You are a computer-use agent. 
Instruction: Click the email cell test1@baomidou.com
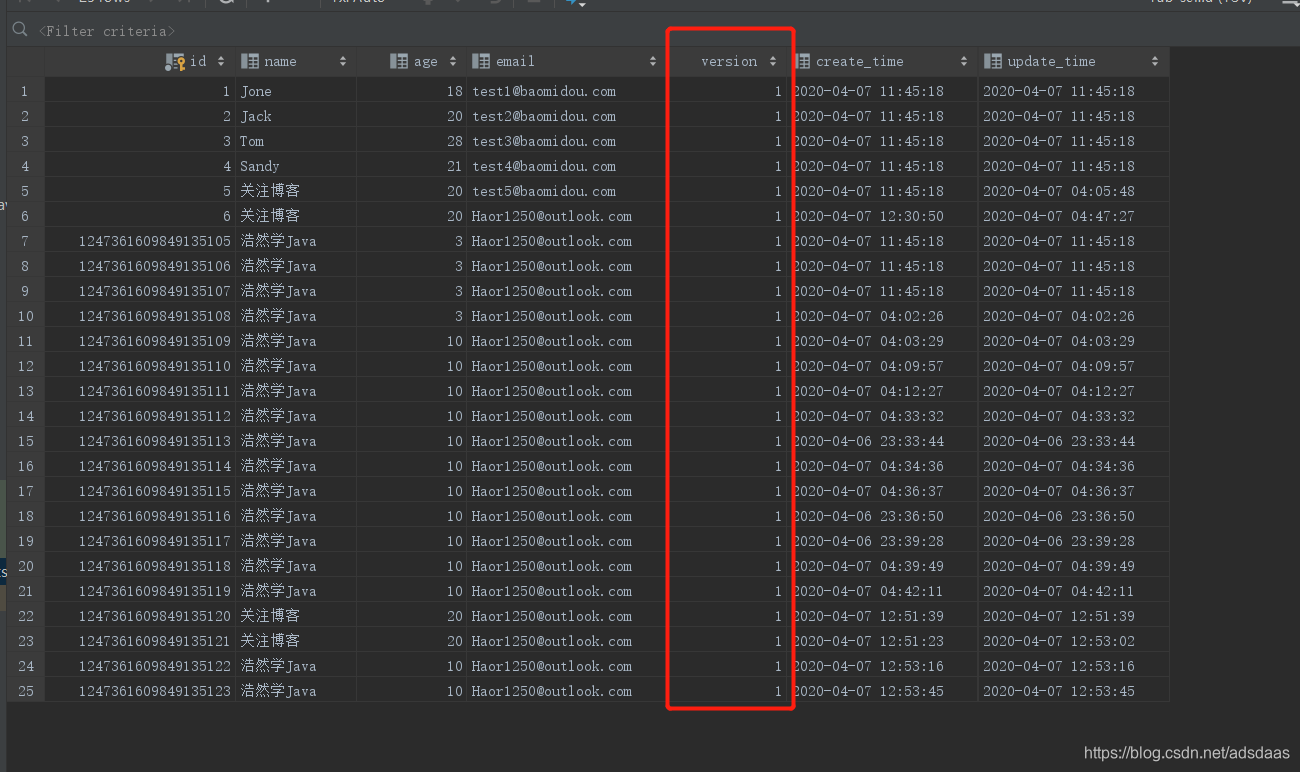[x=566, y=91]
